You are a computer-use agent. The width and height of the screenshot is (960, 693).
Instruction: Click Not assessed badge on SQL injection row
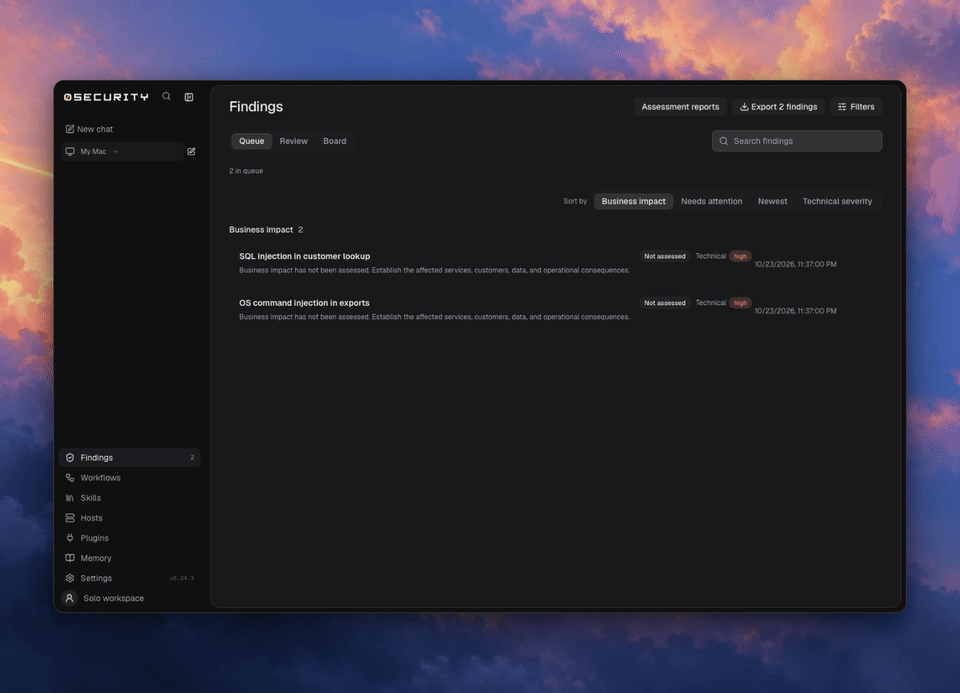coord(665,257)
